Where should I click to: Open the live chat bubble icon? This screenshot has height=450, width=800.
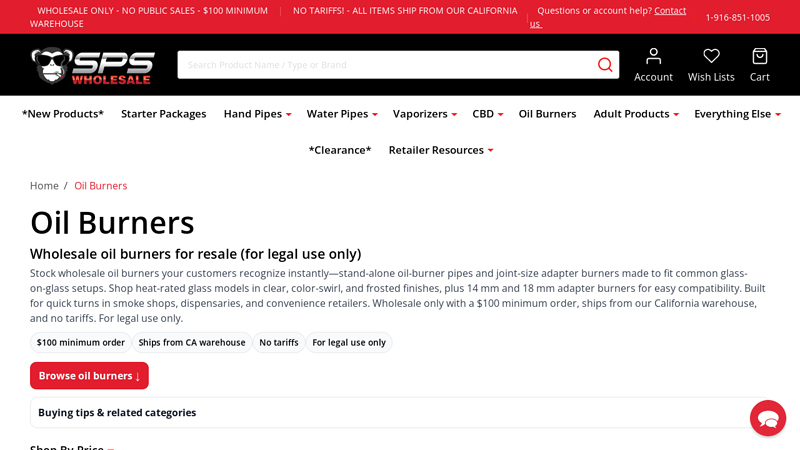coord(768,418)
